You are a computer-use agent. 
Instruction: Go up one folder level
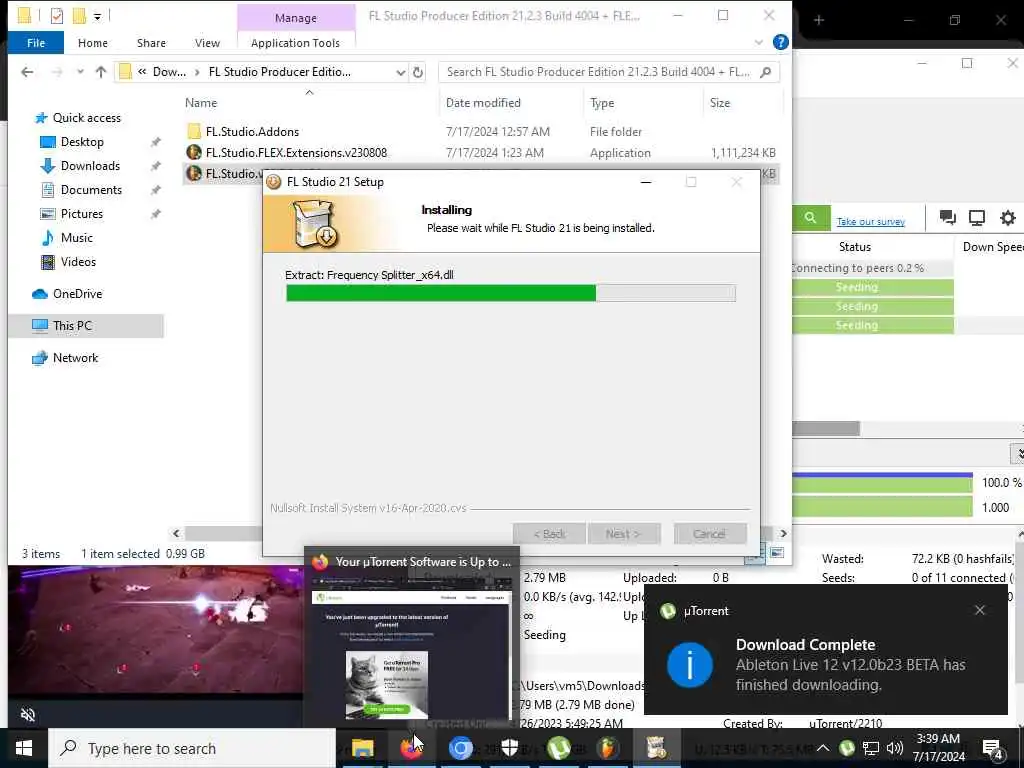click(x=101, y=72)
